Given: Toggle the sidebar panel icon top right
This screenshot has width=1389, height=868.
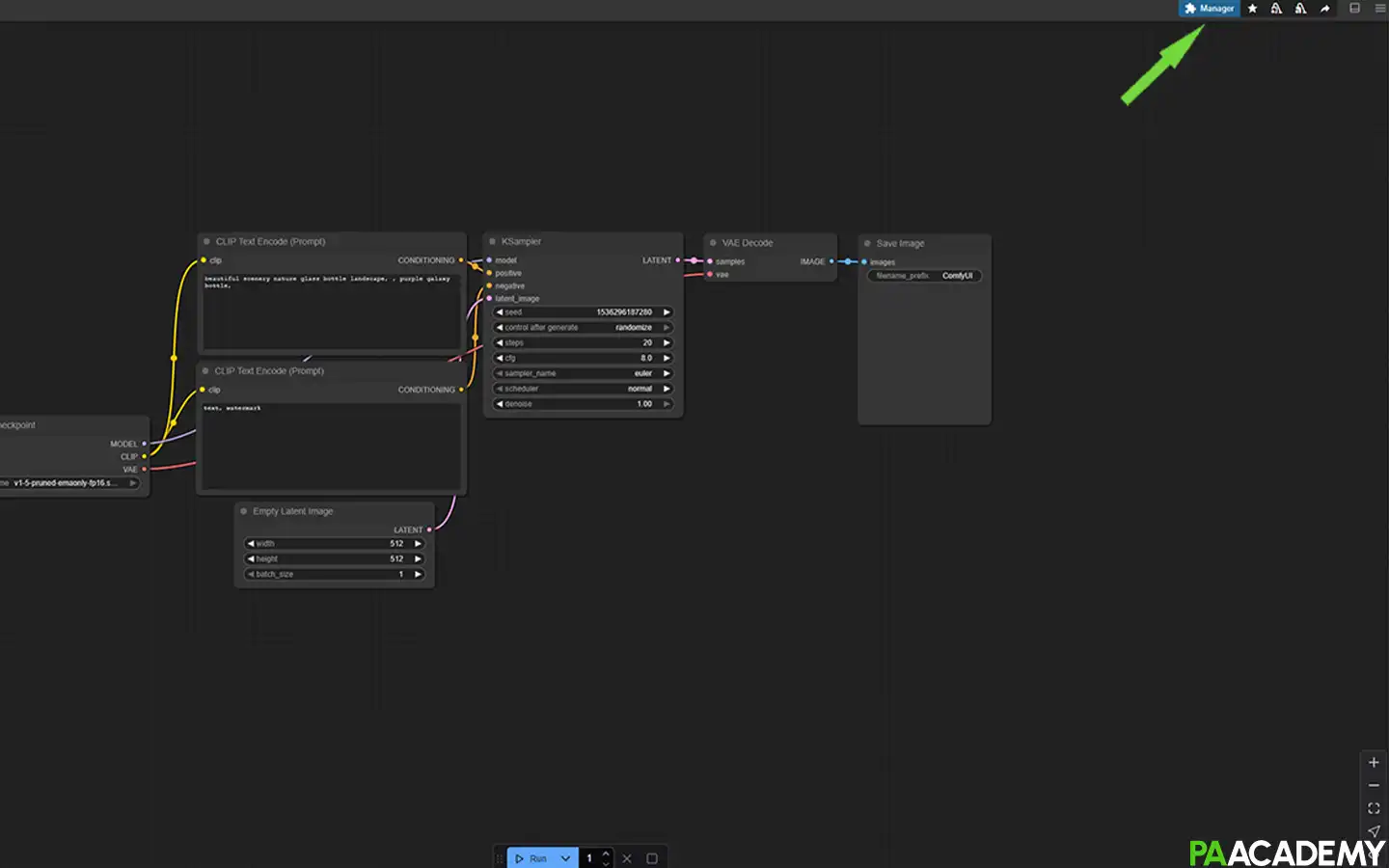Looking at the screenshot, I should pos(1354,8).
